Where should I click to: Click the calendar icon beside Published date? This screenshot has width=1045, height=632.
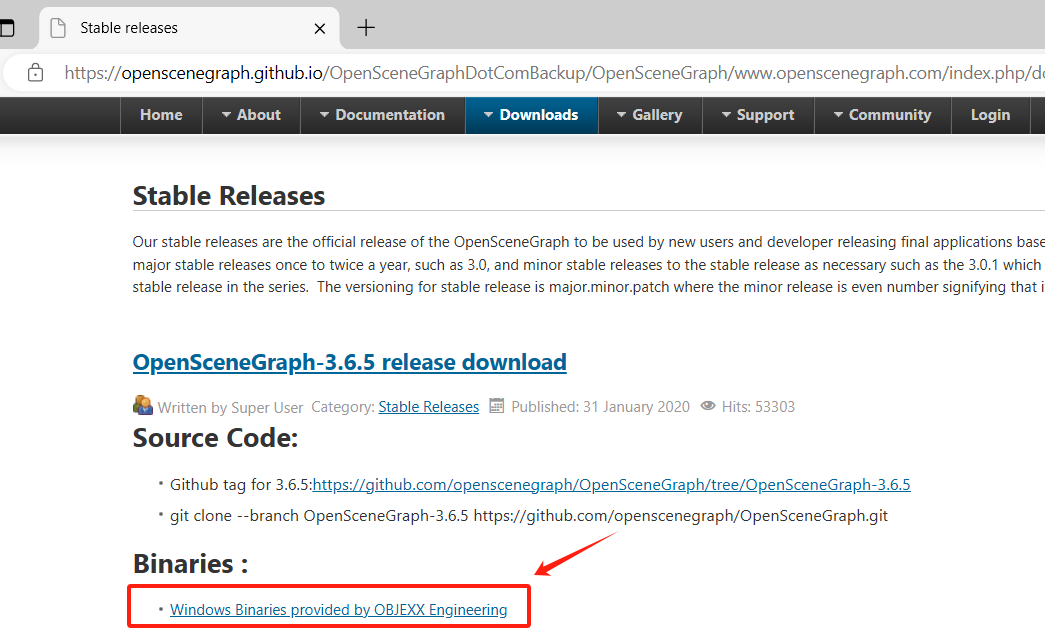point(497,405)
